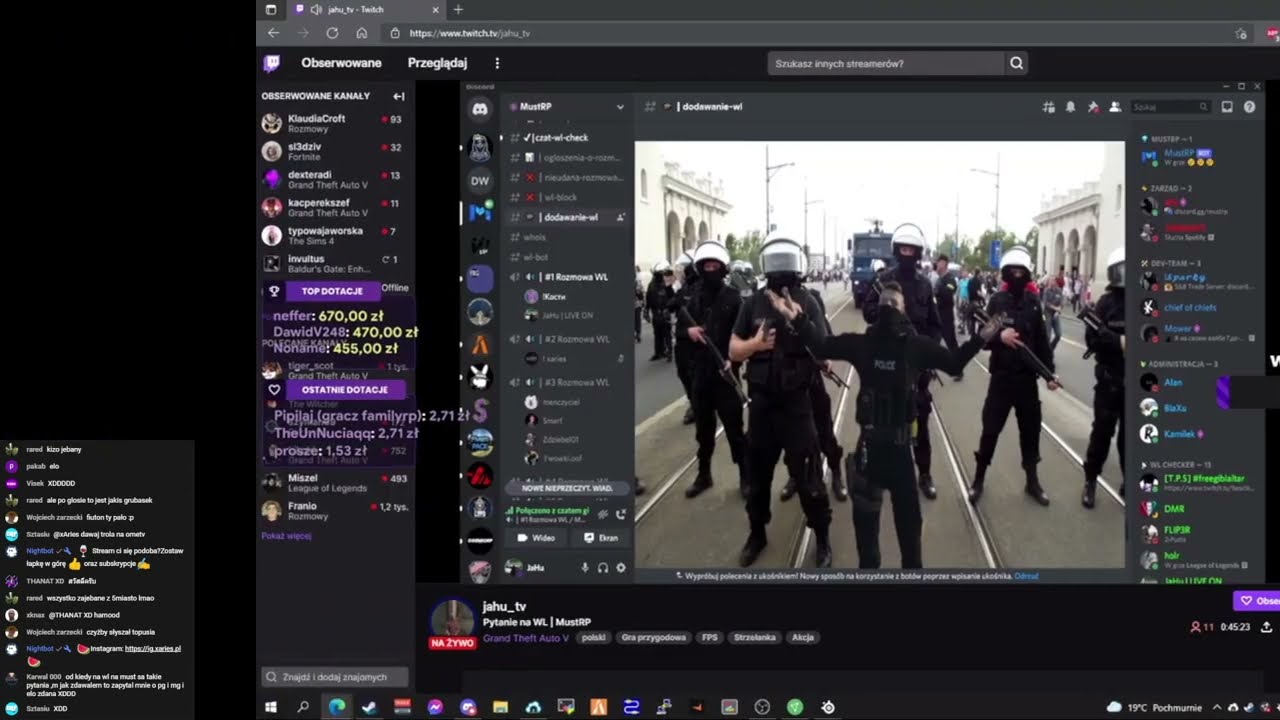
Task: Open browser home page
Action: (362, 33)
